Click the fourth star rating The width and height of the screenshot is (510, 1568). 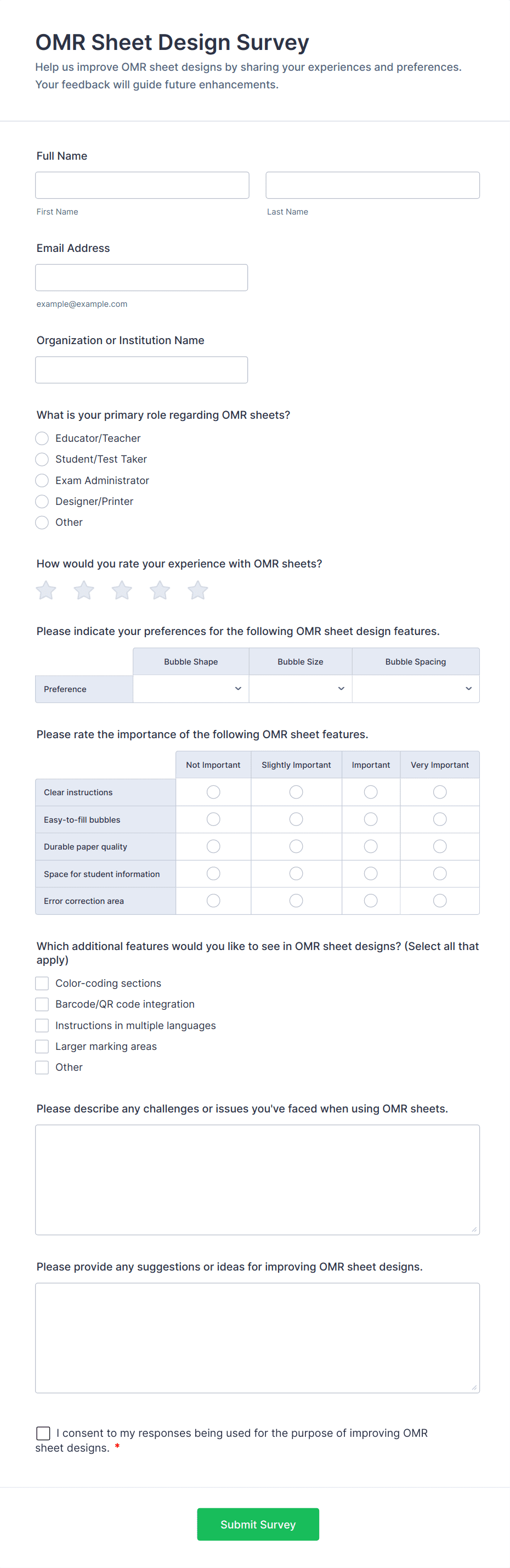(160, 590)
